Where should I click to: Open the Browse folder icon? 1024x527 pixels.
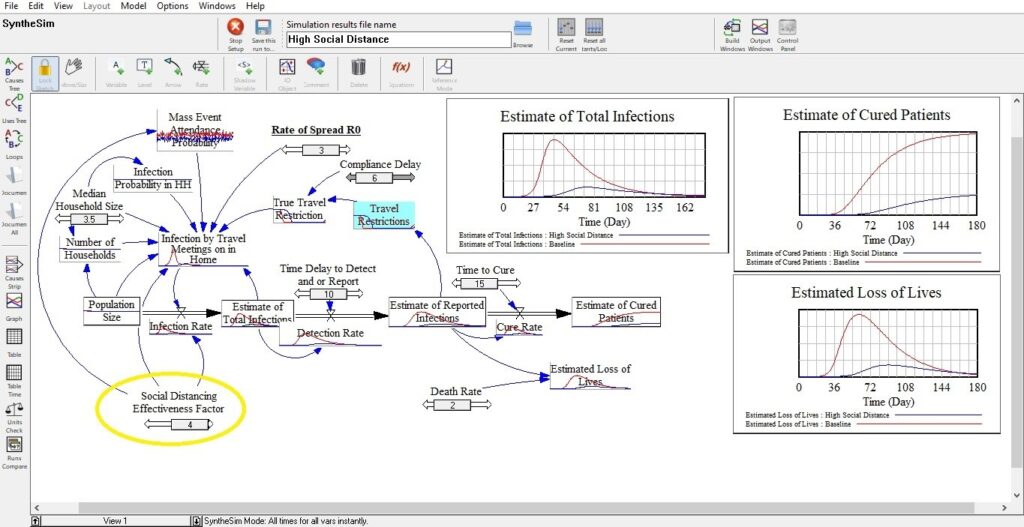522,28
